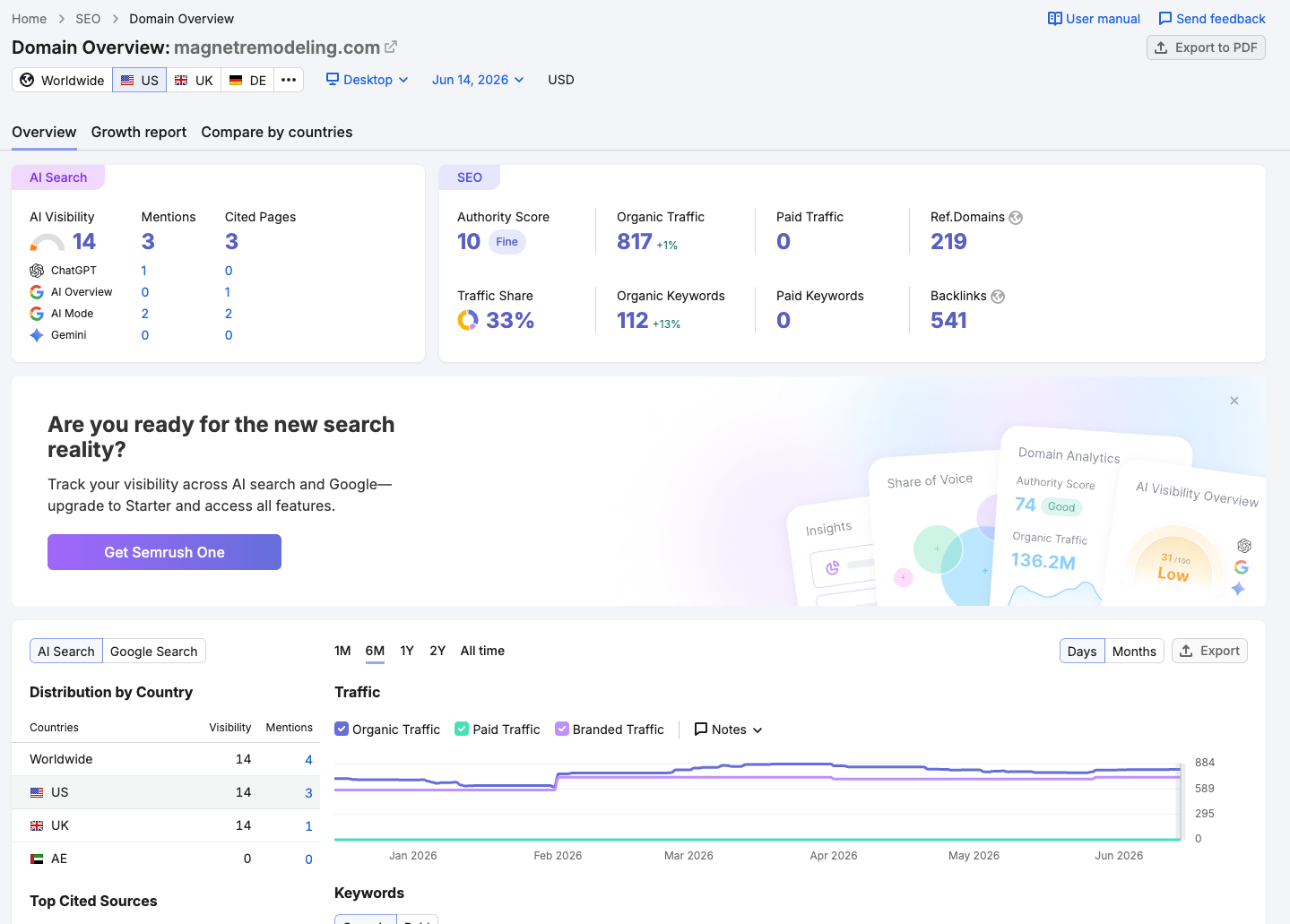Viewport: 1290px width, 924px height.
Task: Click the US flag in the Distribution table
Action: click(37, 792)
